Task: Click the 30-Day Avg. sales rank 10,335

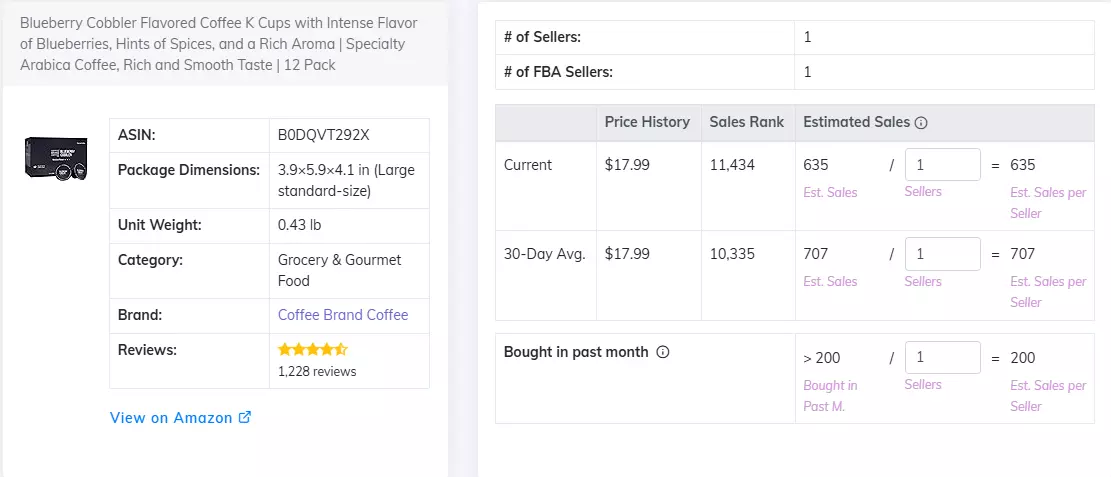Action: [732, 254]
